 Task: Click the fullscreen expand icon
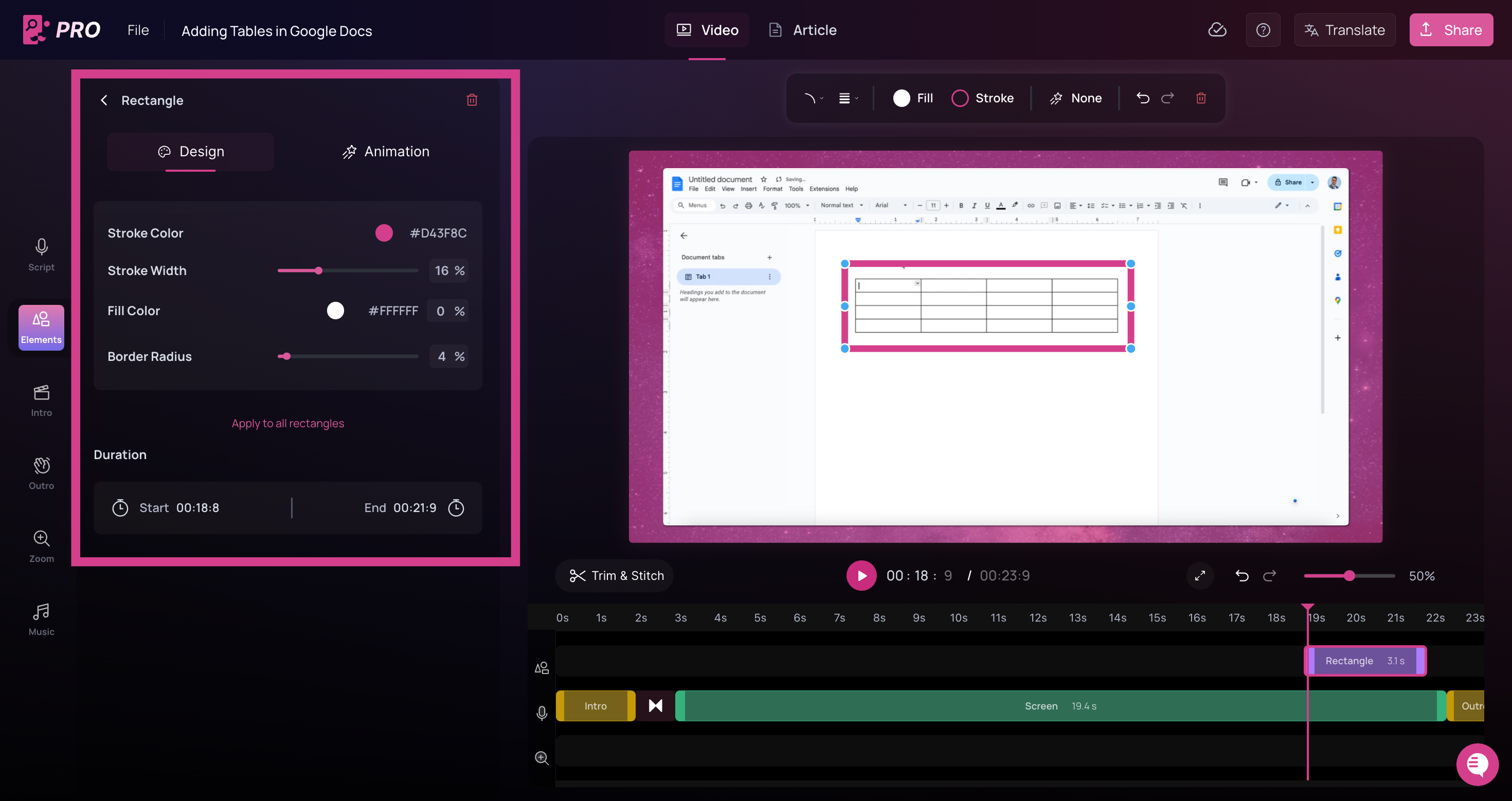point(1200,576)
